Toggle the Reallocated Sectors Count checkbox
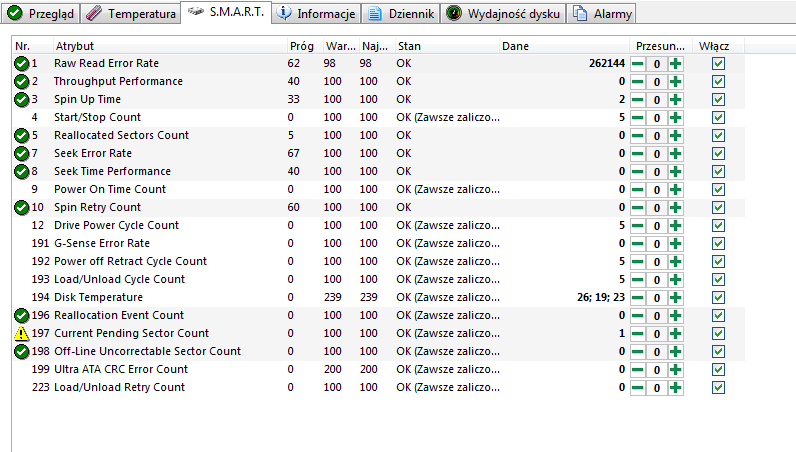This screenshot has height=452, width=796. click(x=718, y=136)
